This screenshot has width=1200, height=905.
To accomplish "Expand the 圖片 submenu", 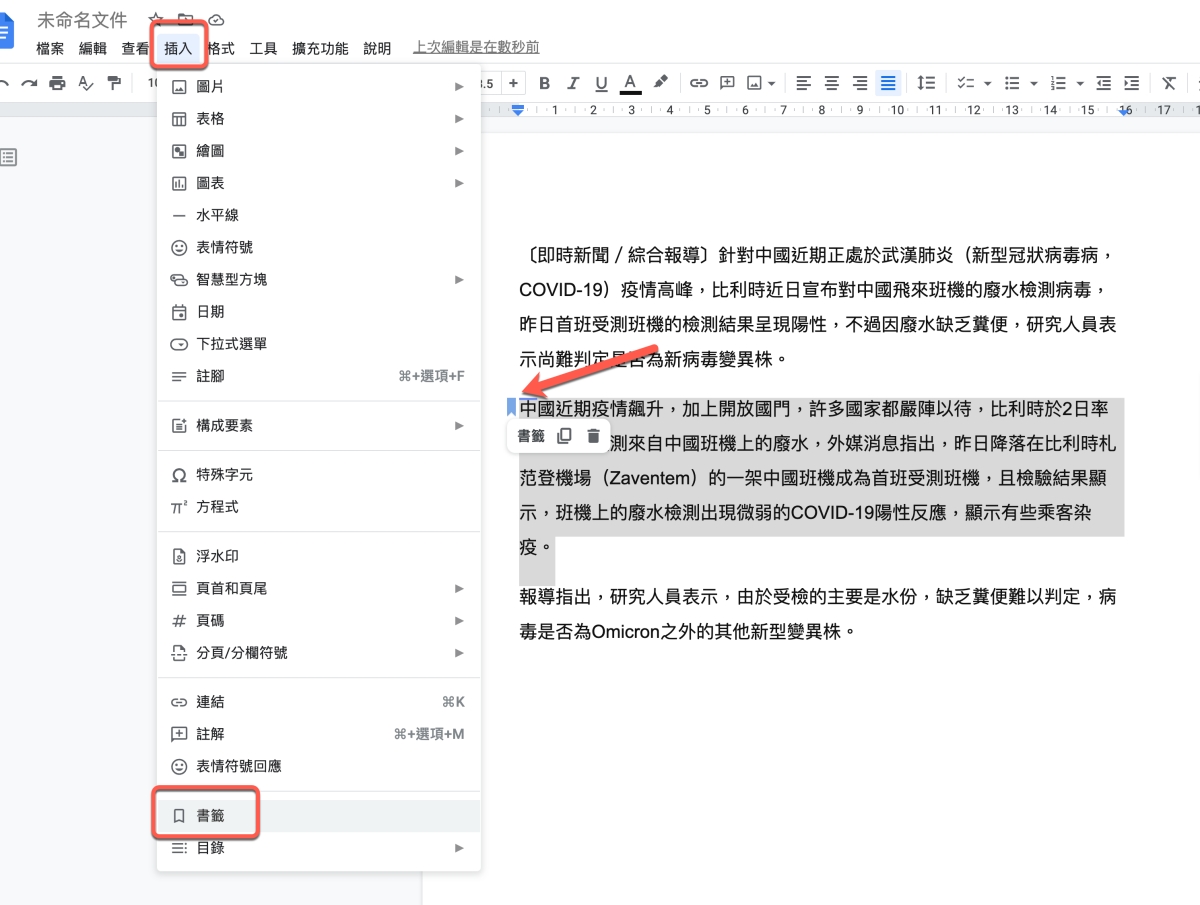I will (319, 87).
